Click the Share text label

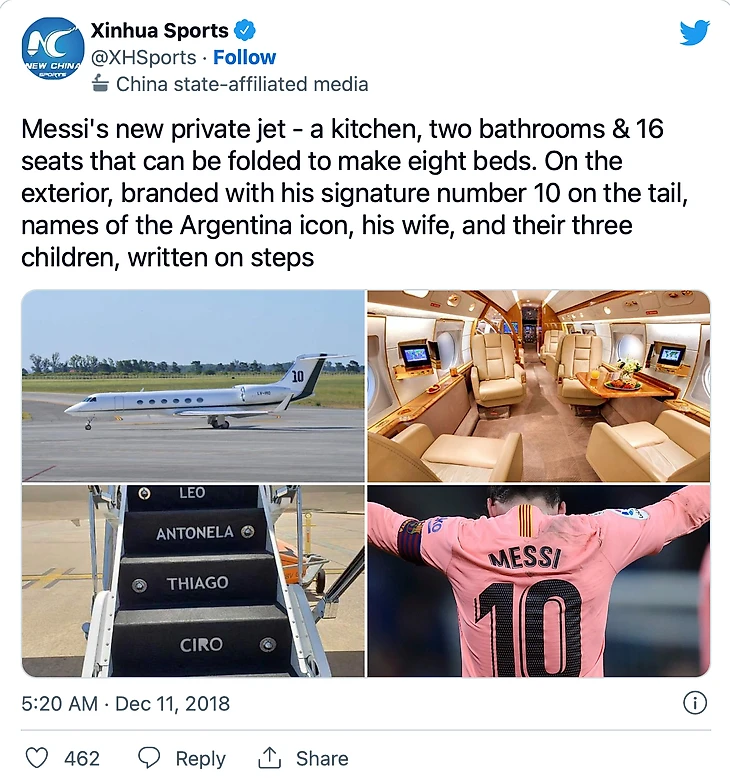point(322,759)
